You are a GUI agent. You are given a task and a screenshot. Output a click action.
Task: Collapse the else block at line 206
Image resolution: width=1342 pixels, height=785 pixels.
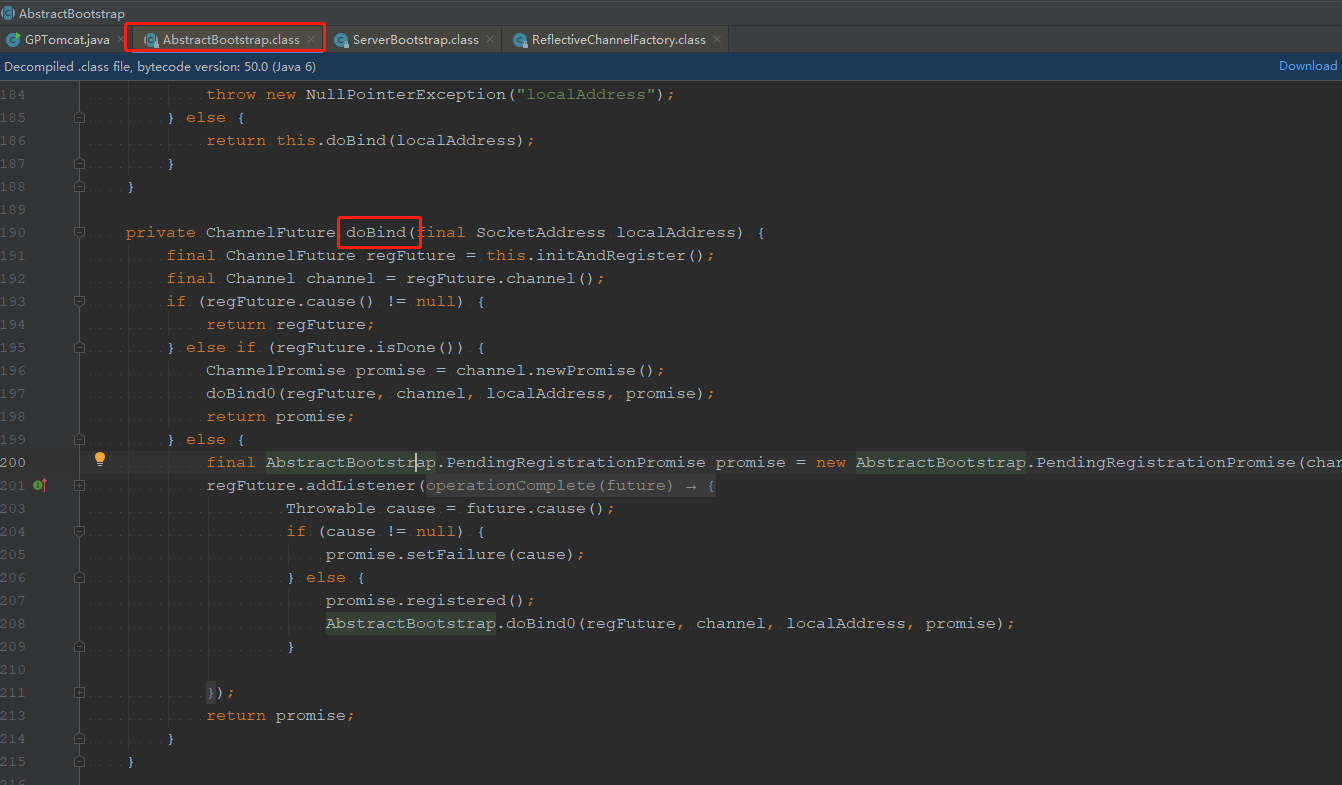coord(79,578)
